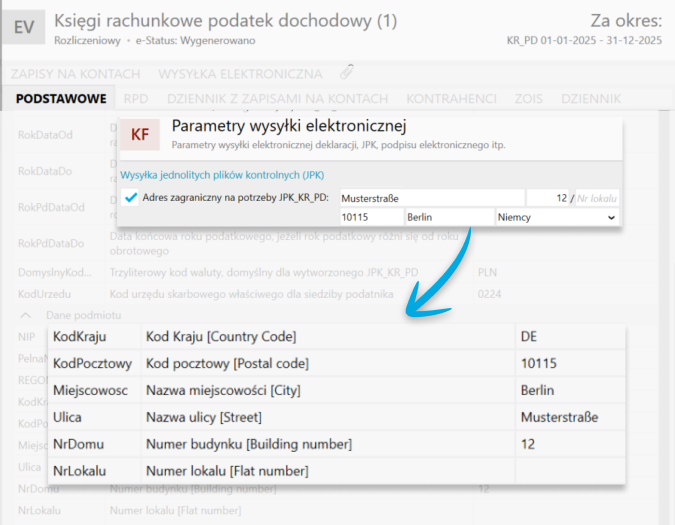Click the postal code field showing 10115

[369, 217]
